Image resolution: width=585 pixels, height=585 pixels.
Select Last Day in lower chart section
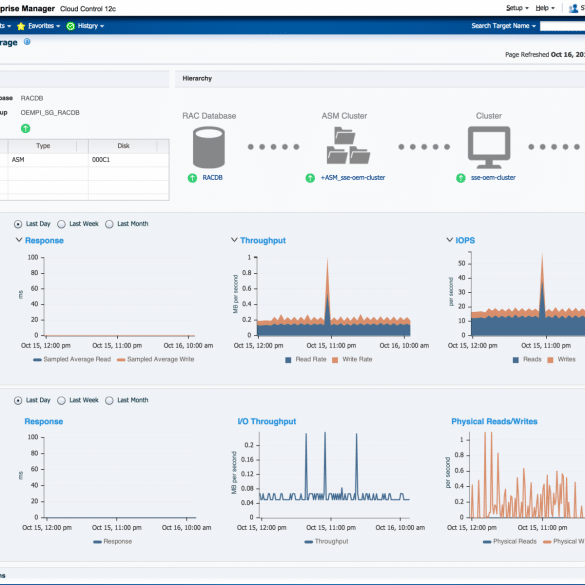click(18, 401)
